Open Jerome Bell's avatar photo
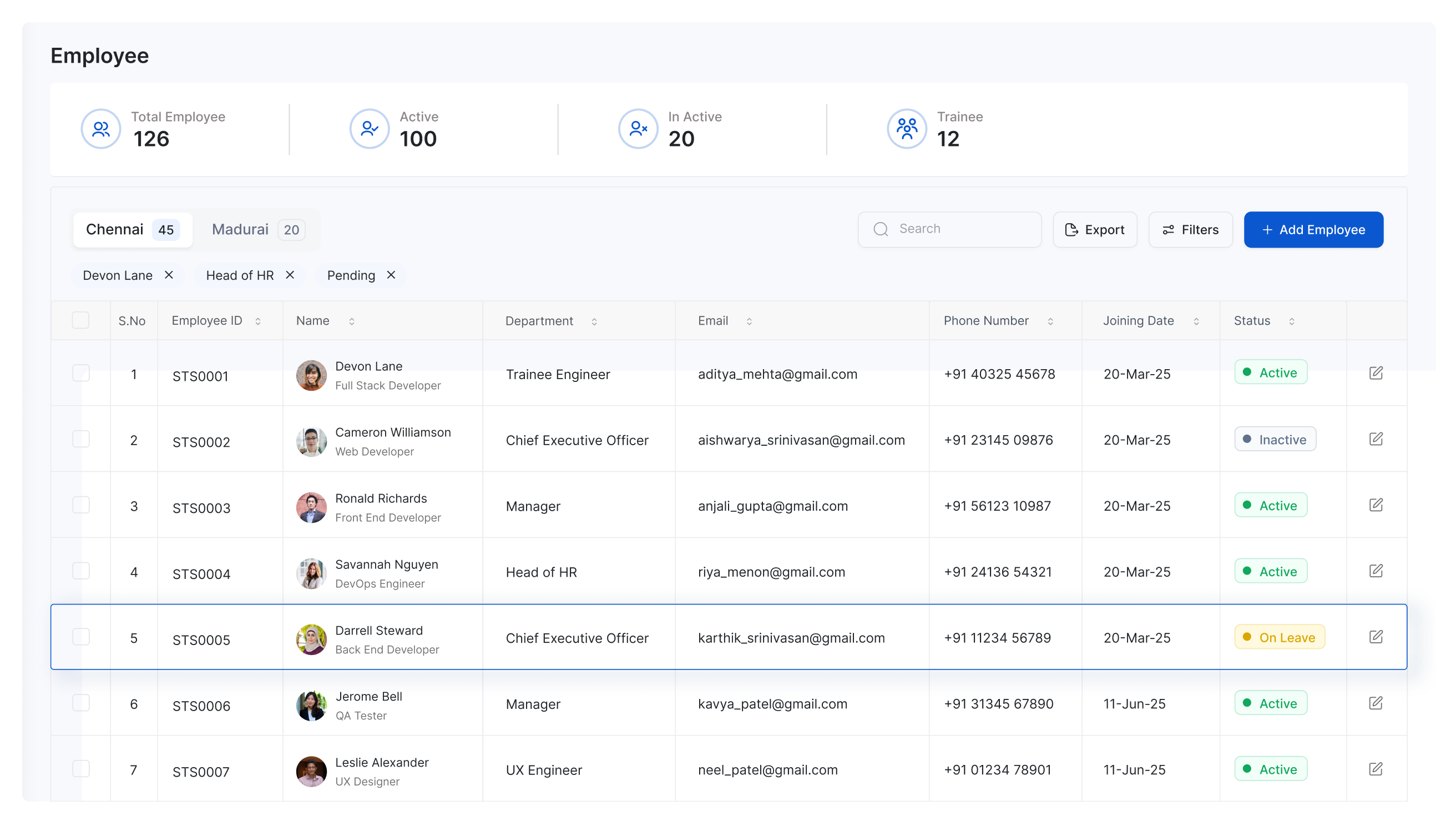 click(x=311, y=705)
